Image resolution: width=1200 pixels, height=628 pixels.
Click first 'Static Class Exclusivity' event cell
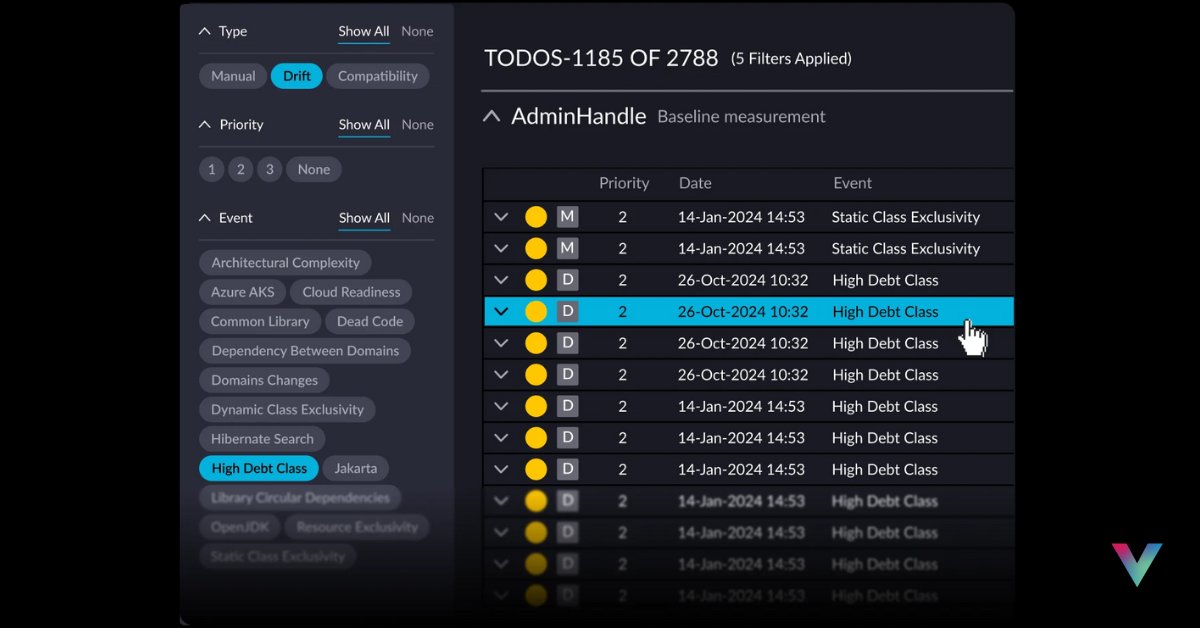(906, 217)
